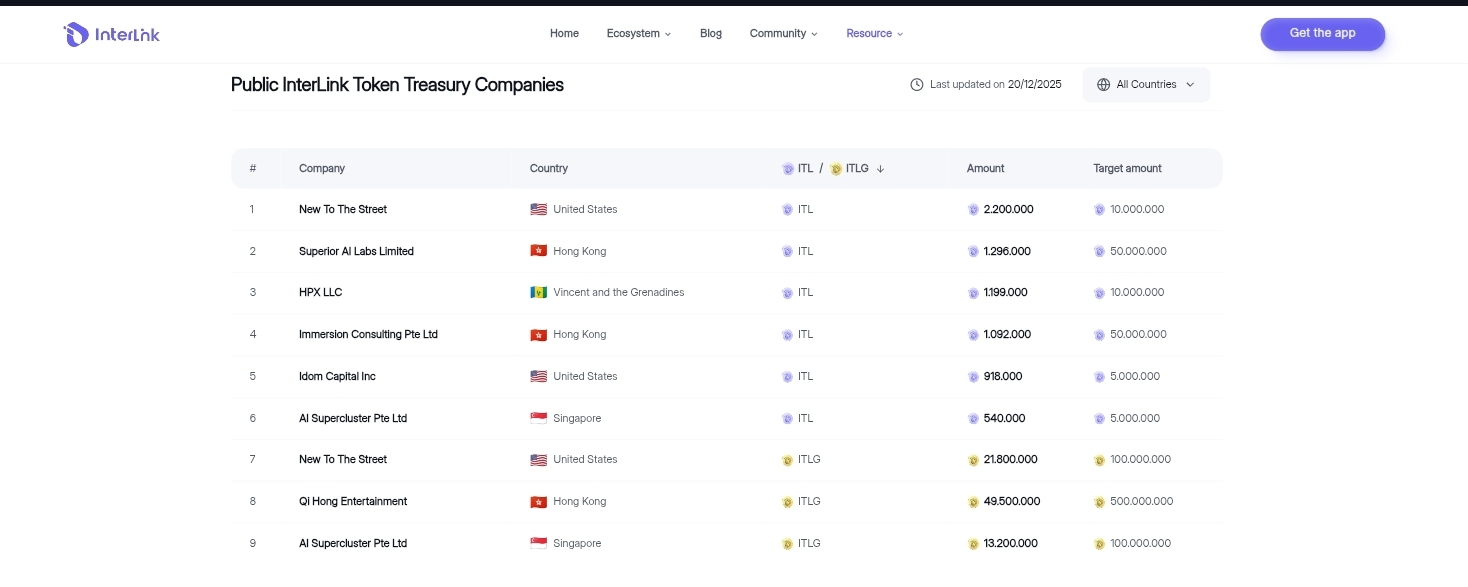The width and height of the screenshot is (1468, 587).
Task: Click the Target amount column header
Action: click(1127, 169)
